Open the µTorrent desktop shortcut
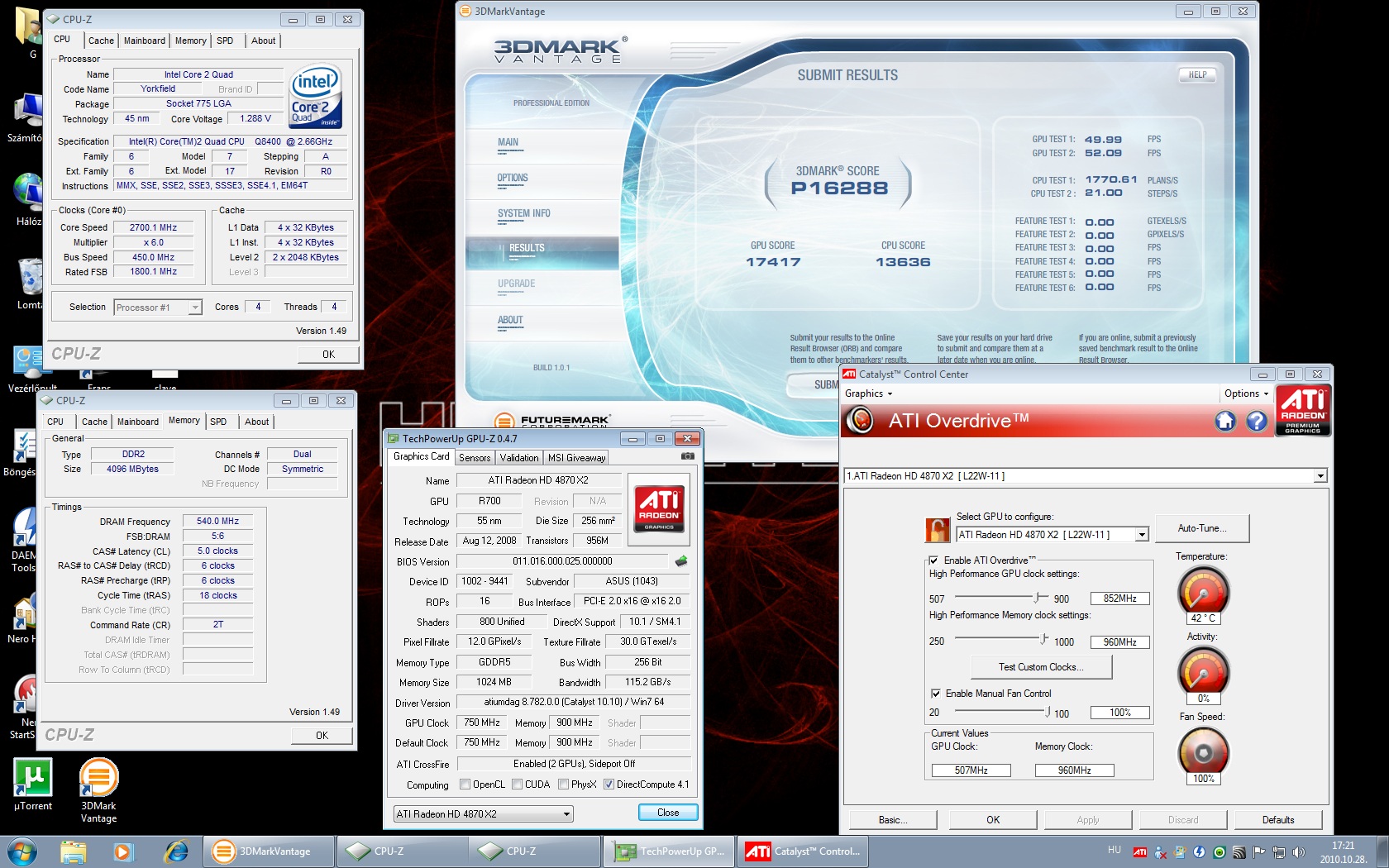 click(33, 785)
